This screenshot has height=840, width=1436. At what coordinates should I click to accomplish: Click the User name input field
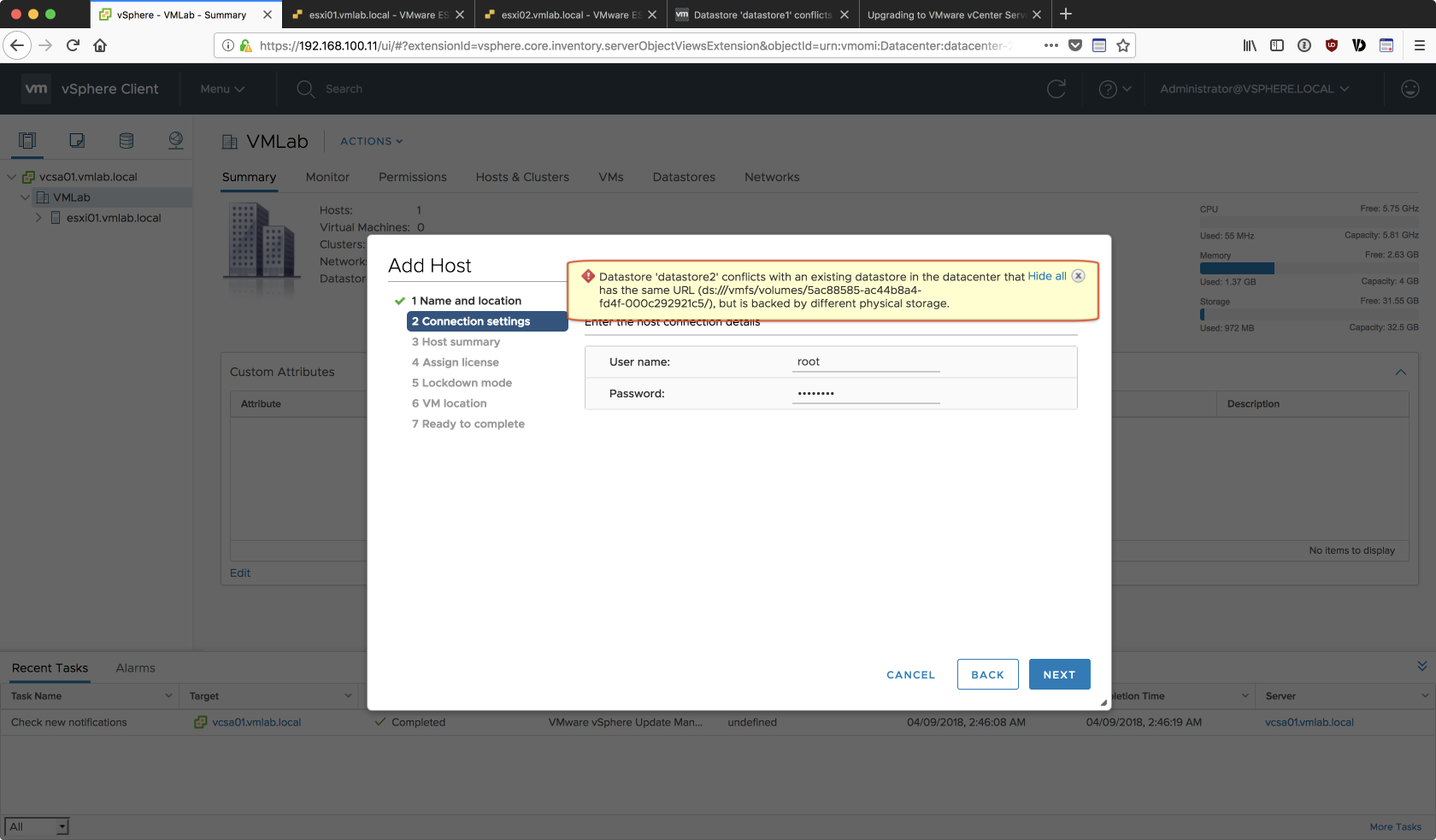point(865,362)
